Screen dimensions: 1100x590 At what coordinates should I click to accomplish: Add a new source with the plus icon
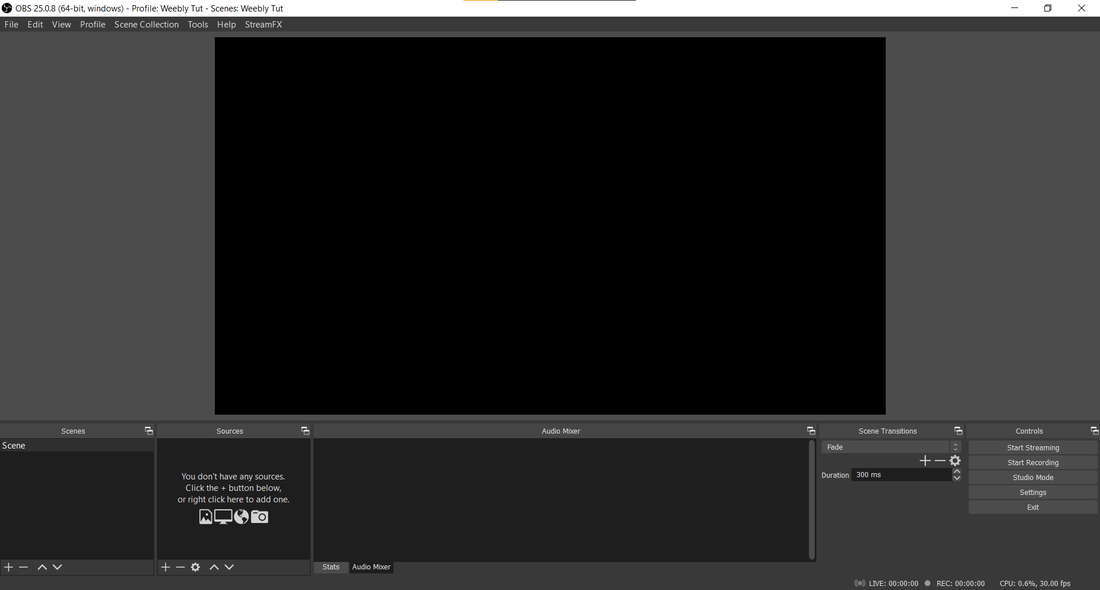pyautogui.click(x=164, y=567)
